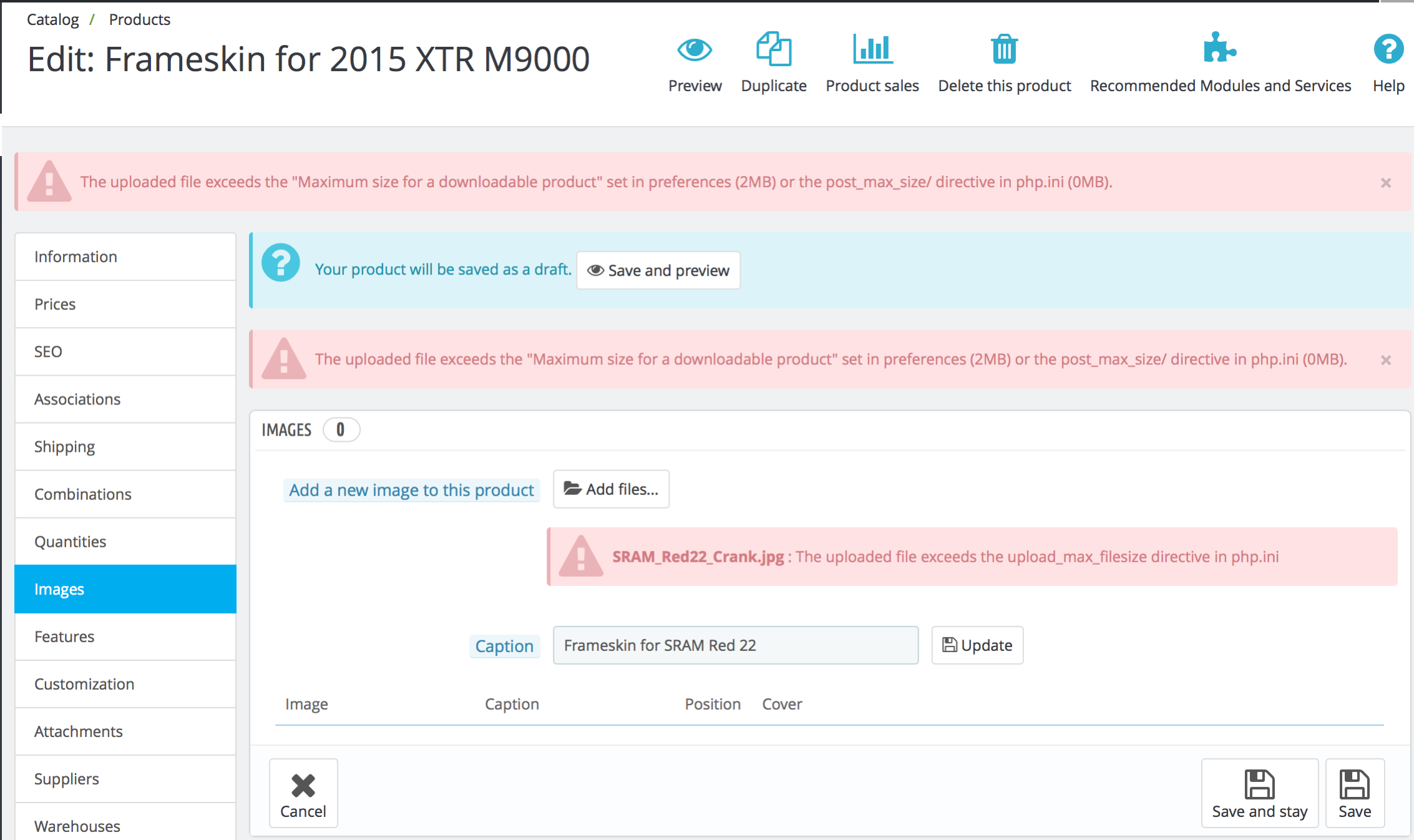Open Product sales chart icon

[872, 50]
